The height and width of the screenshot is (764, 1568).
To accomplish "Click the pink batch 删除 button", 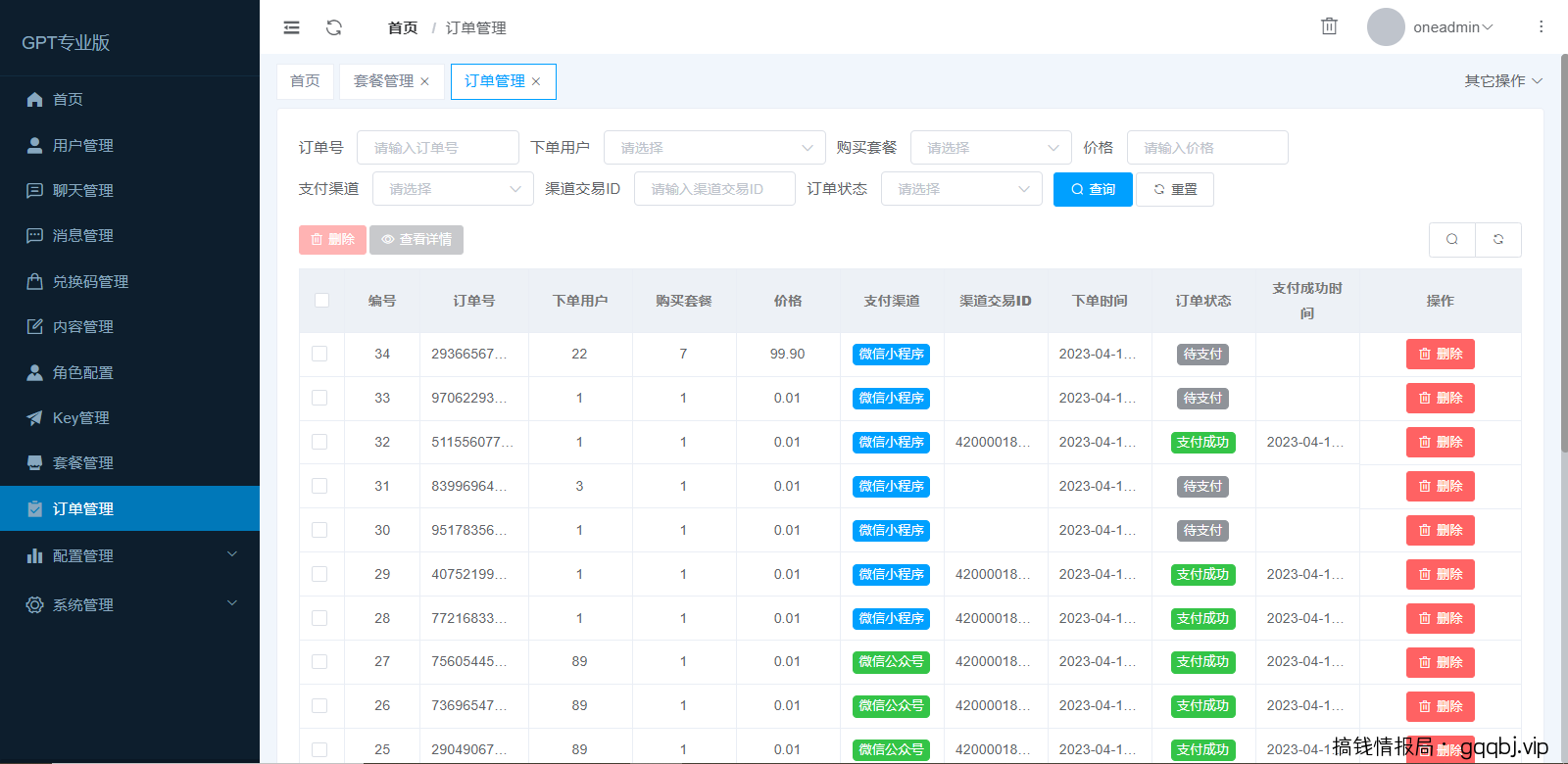I will pos(332,239).
